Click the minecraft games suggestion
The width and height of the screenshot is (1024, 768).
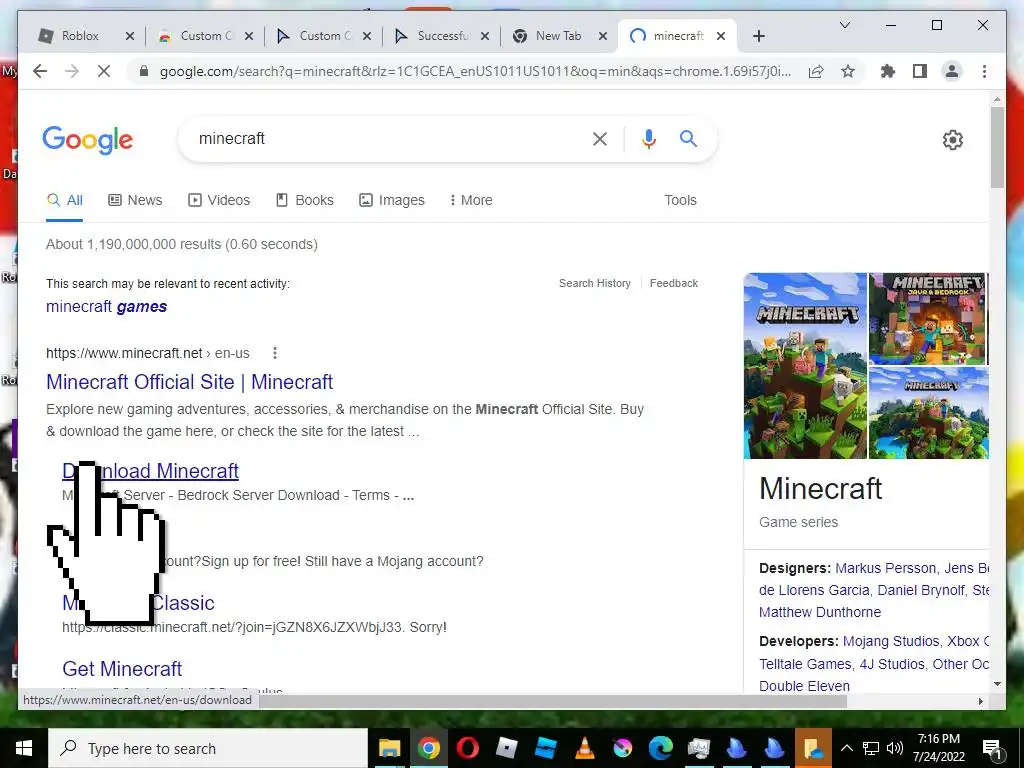(106, 306)
